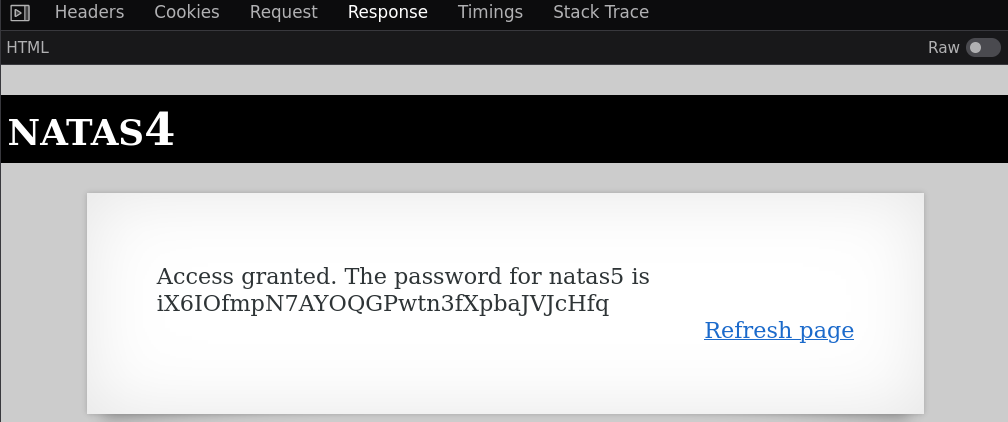
Task: Click the Access granted message line
Action: tap(403, 277)
